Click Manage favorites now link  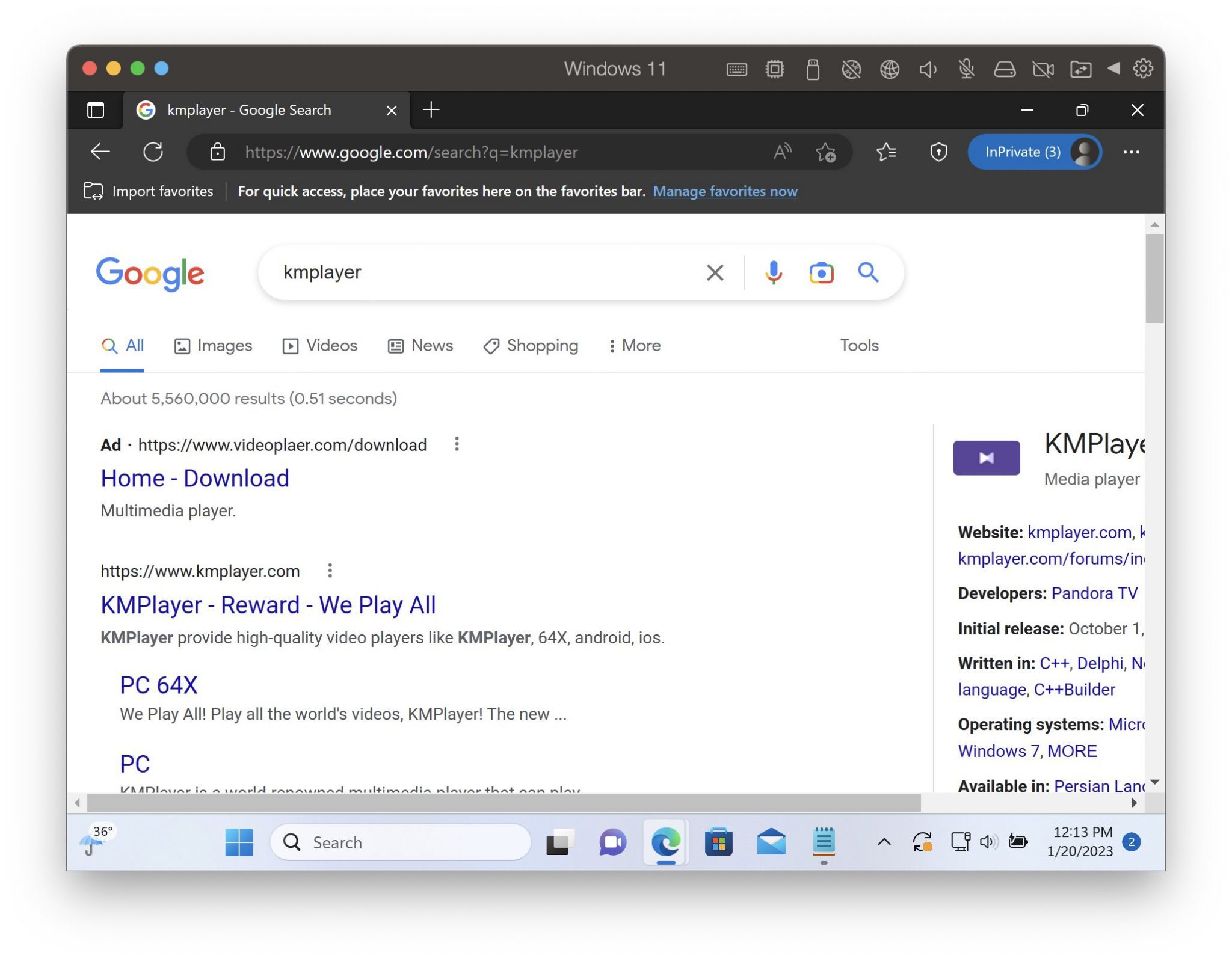coord(725,191)
